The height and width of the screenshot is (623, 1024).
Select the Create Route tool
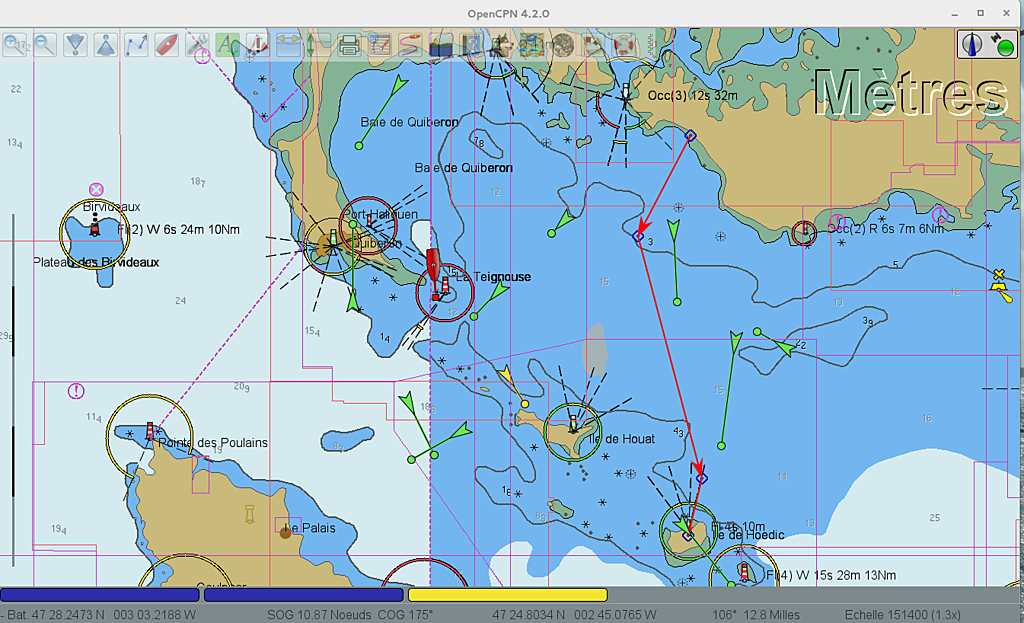point(136,45)
